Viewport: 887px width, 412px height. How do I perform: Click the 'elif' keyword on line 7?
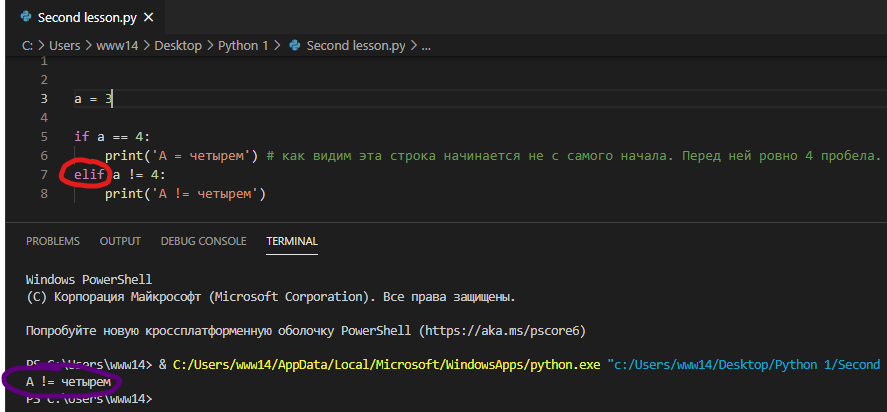pos(89,174)
